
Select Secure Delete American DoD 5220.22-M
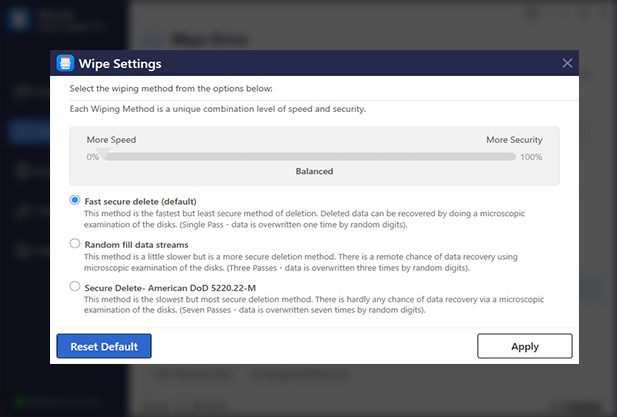75,286
